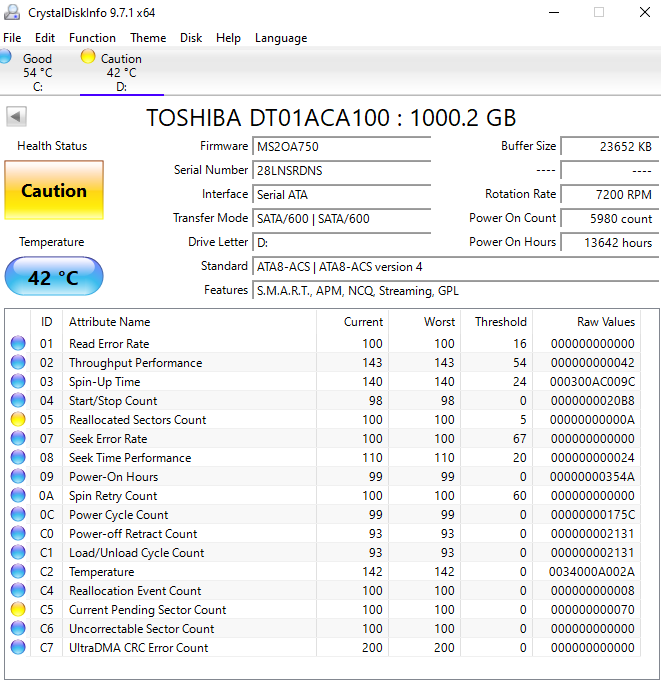Click the ID column header
661x684 pixels.
(x=47, y=321)
